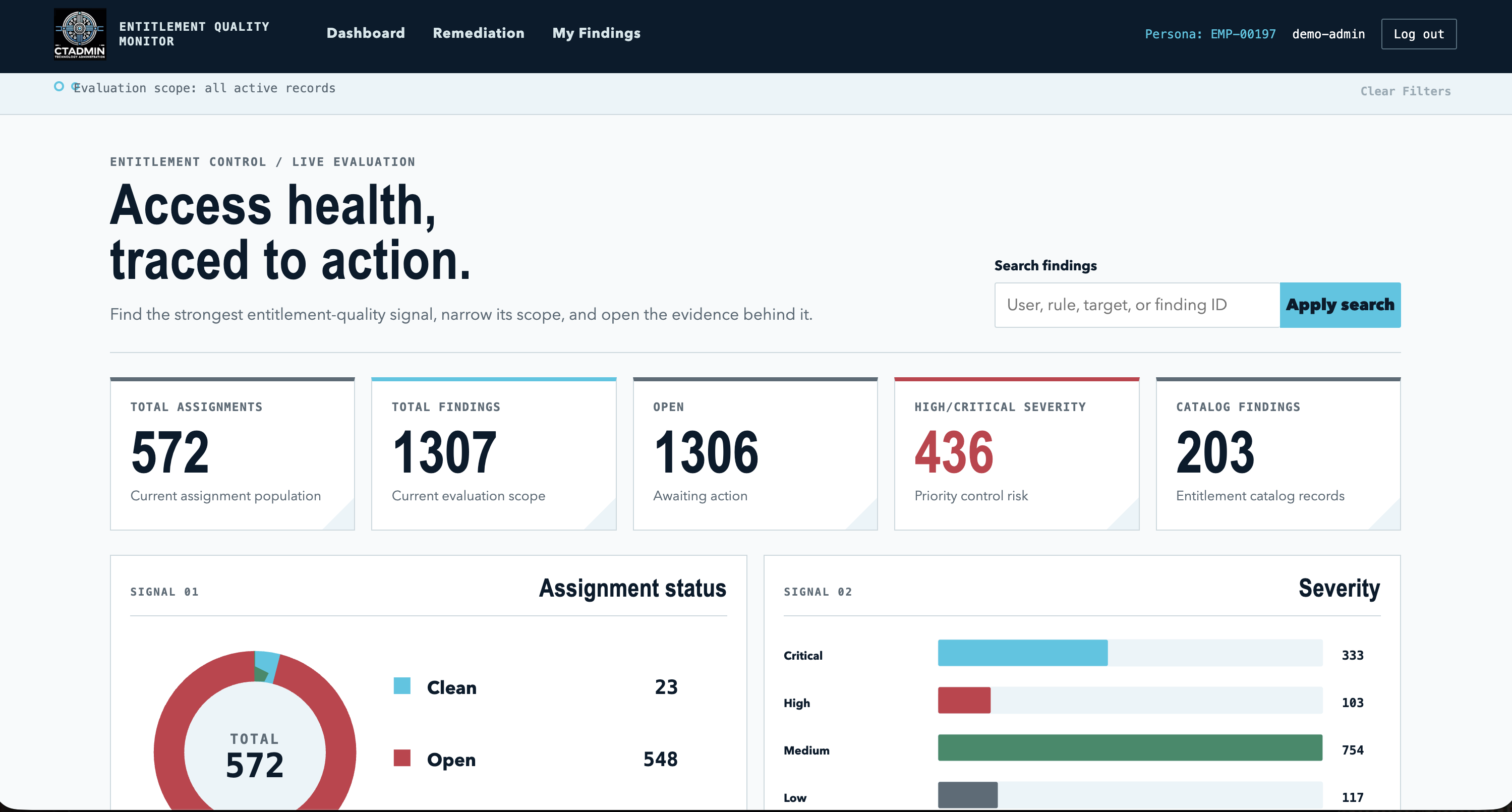
Task: Click the CTADMIN logo icon
Action: pos(80,34)
